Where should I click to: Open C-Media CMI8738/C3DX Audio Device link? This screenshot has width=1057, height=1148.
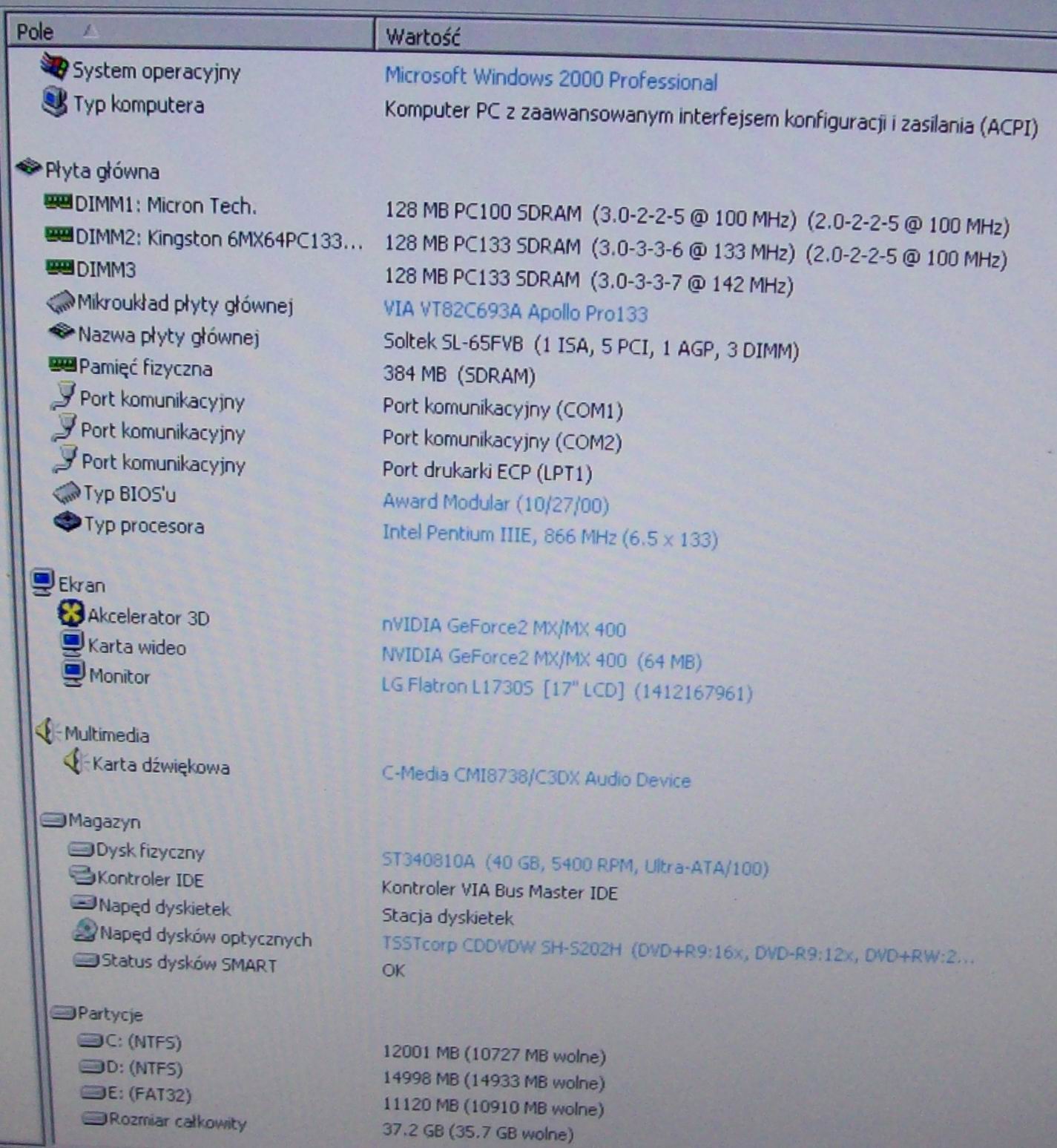[x=536, y=777]
